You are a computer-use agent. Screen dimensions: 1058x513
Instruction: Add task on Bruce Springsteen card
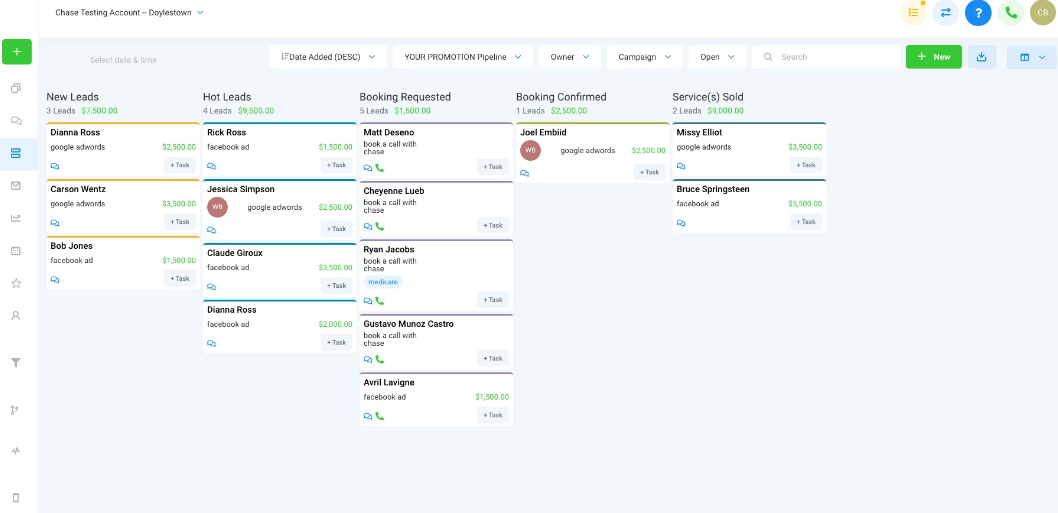point(806,221)
